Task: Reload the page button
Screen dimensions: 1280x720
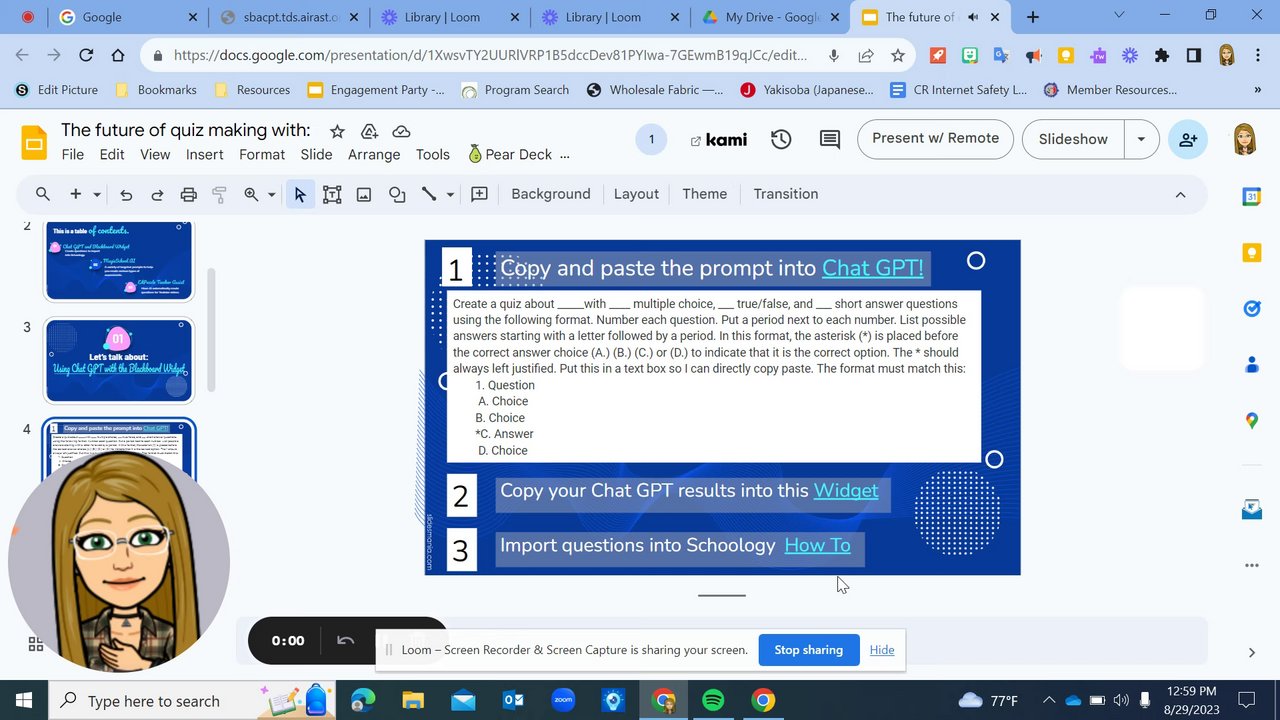Action: point(86,56)
